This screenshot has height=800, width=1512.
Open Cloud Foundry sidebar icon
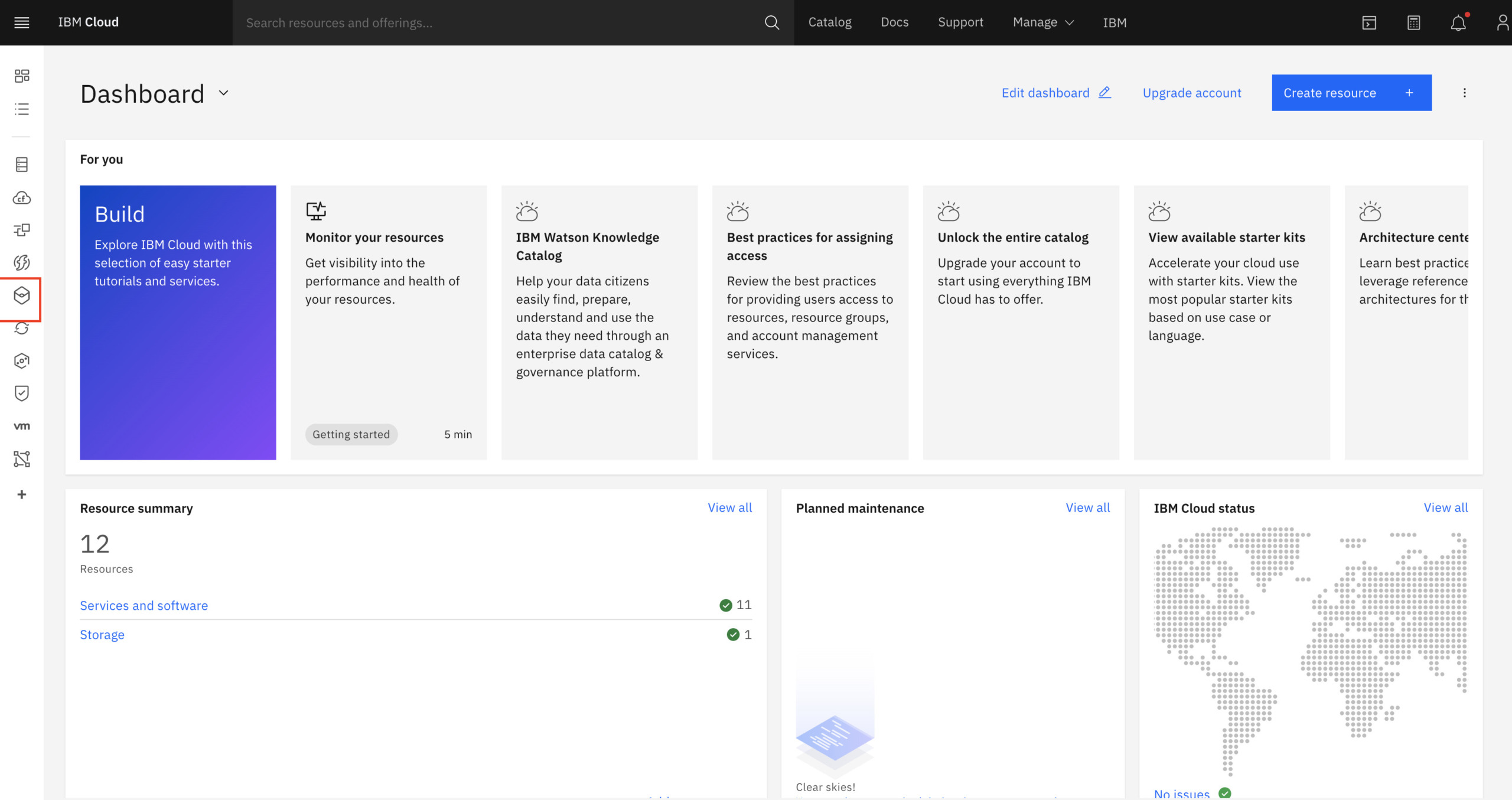(x=22, y=198)
